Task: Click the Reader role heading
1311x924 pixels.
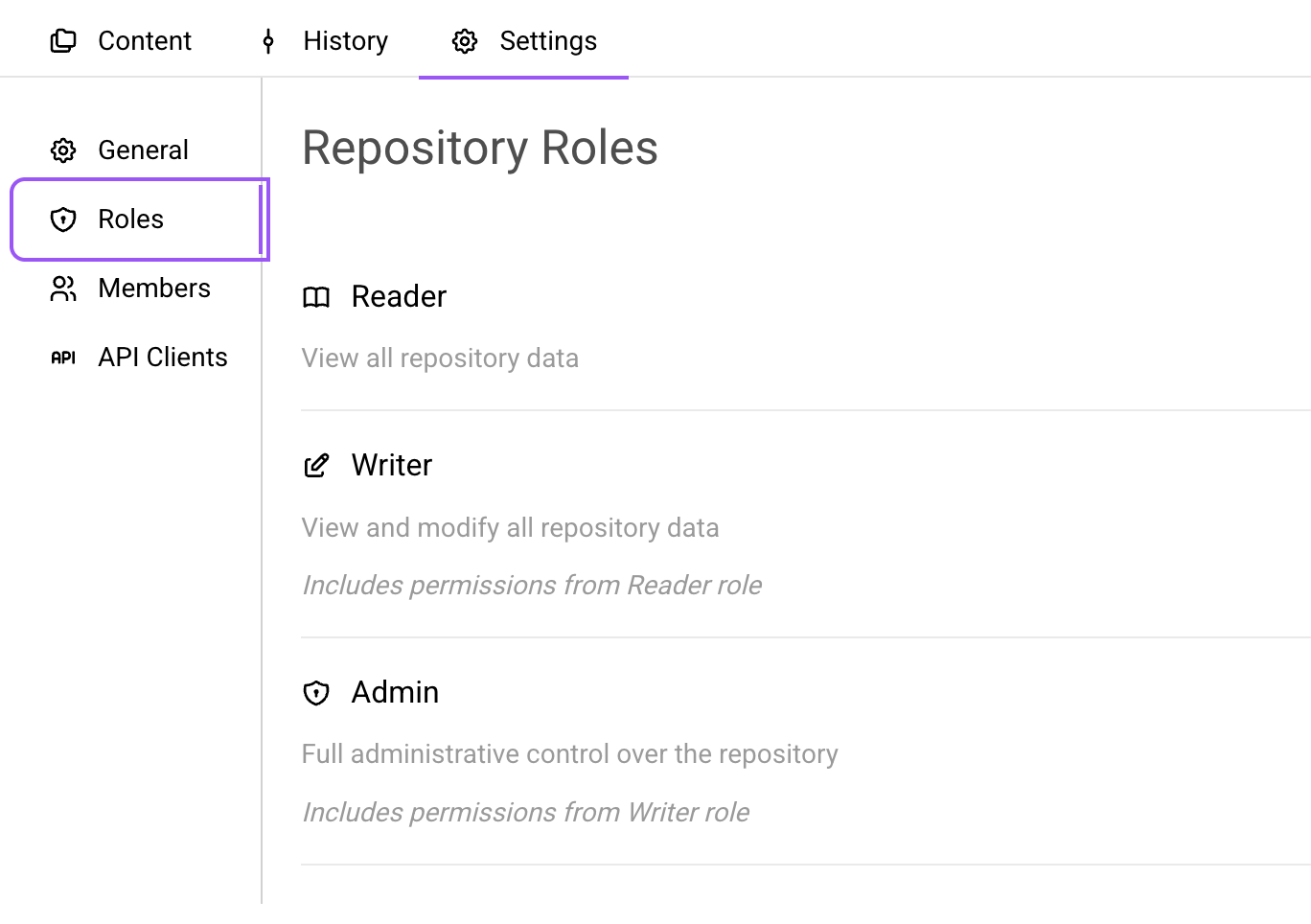Action: pos(399,297)
